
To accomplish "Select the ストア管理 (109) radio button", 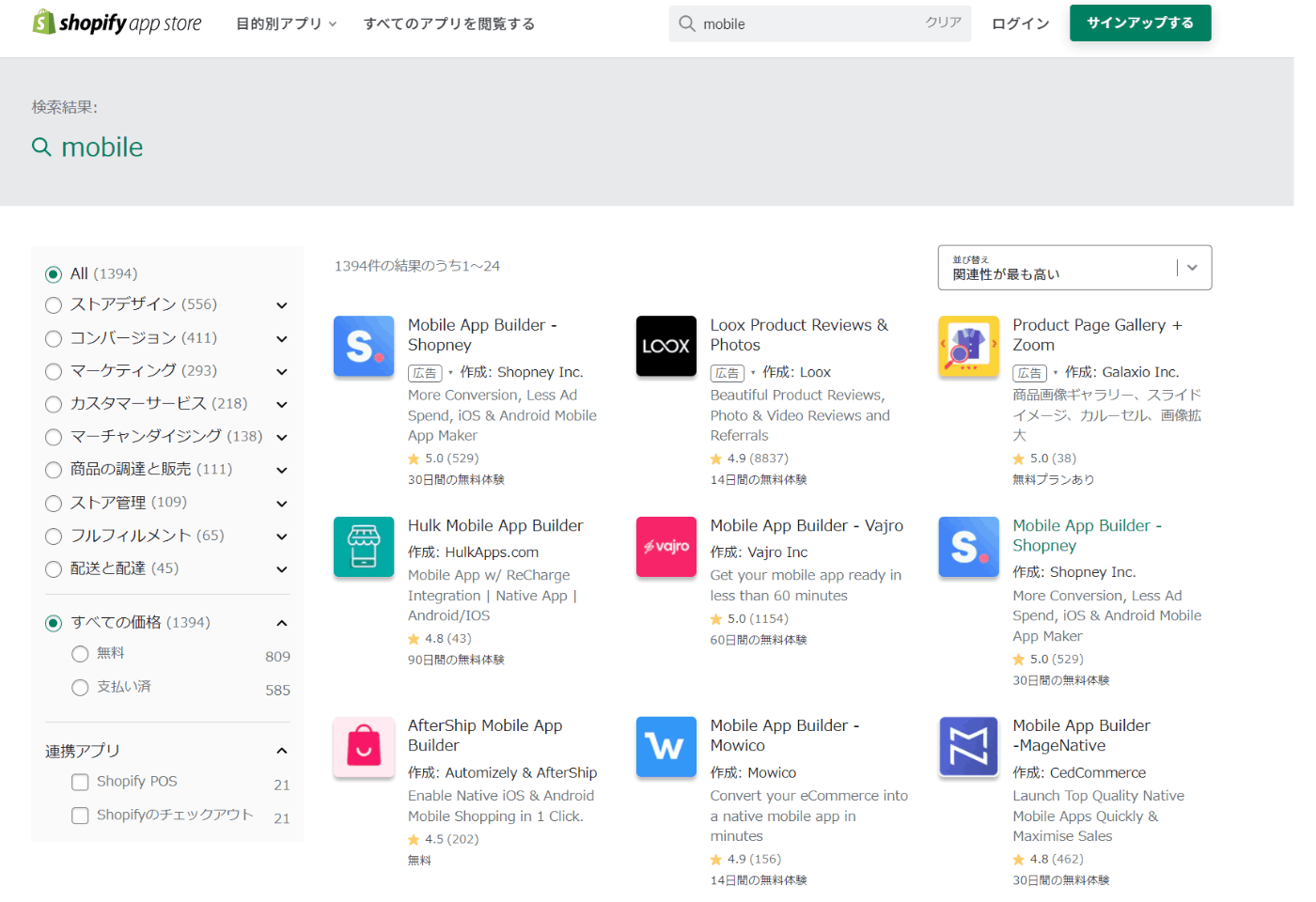I will click(x=54, y=504).
